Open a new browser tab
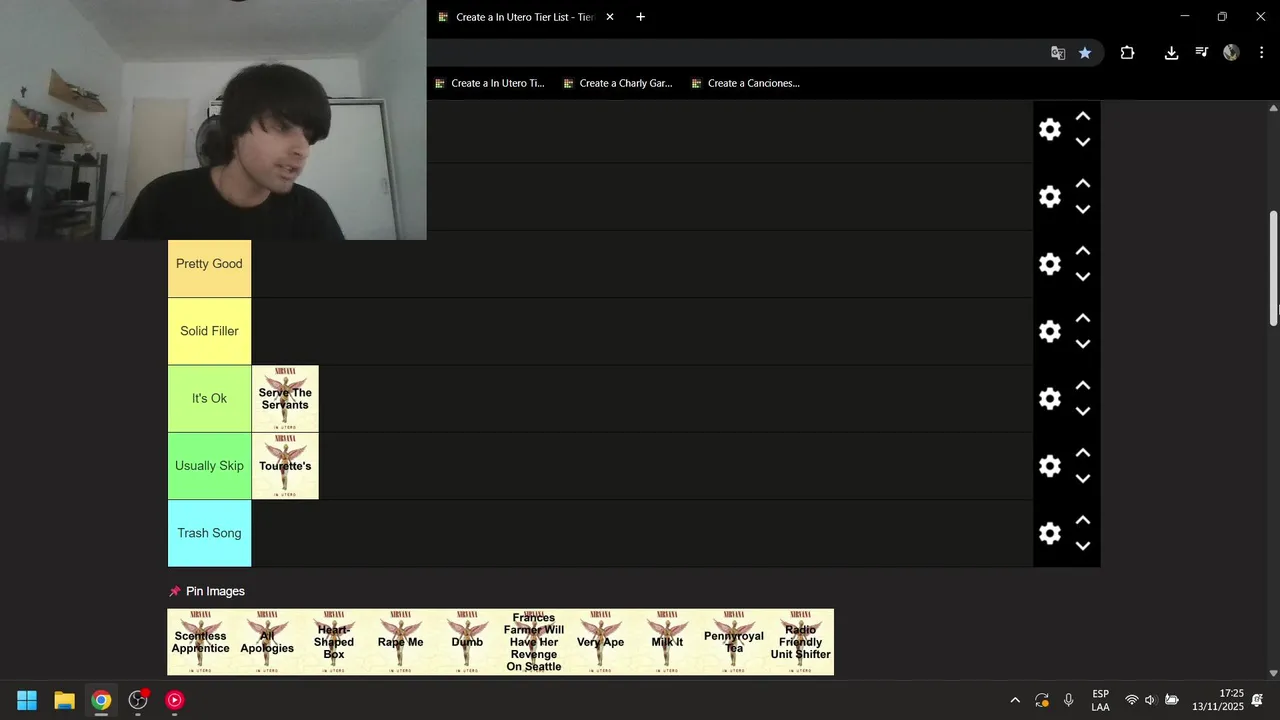1280x720 pixels. click(640, 17)
